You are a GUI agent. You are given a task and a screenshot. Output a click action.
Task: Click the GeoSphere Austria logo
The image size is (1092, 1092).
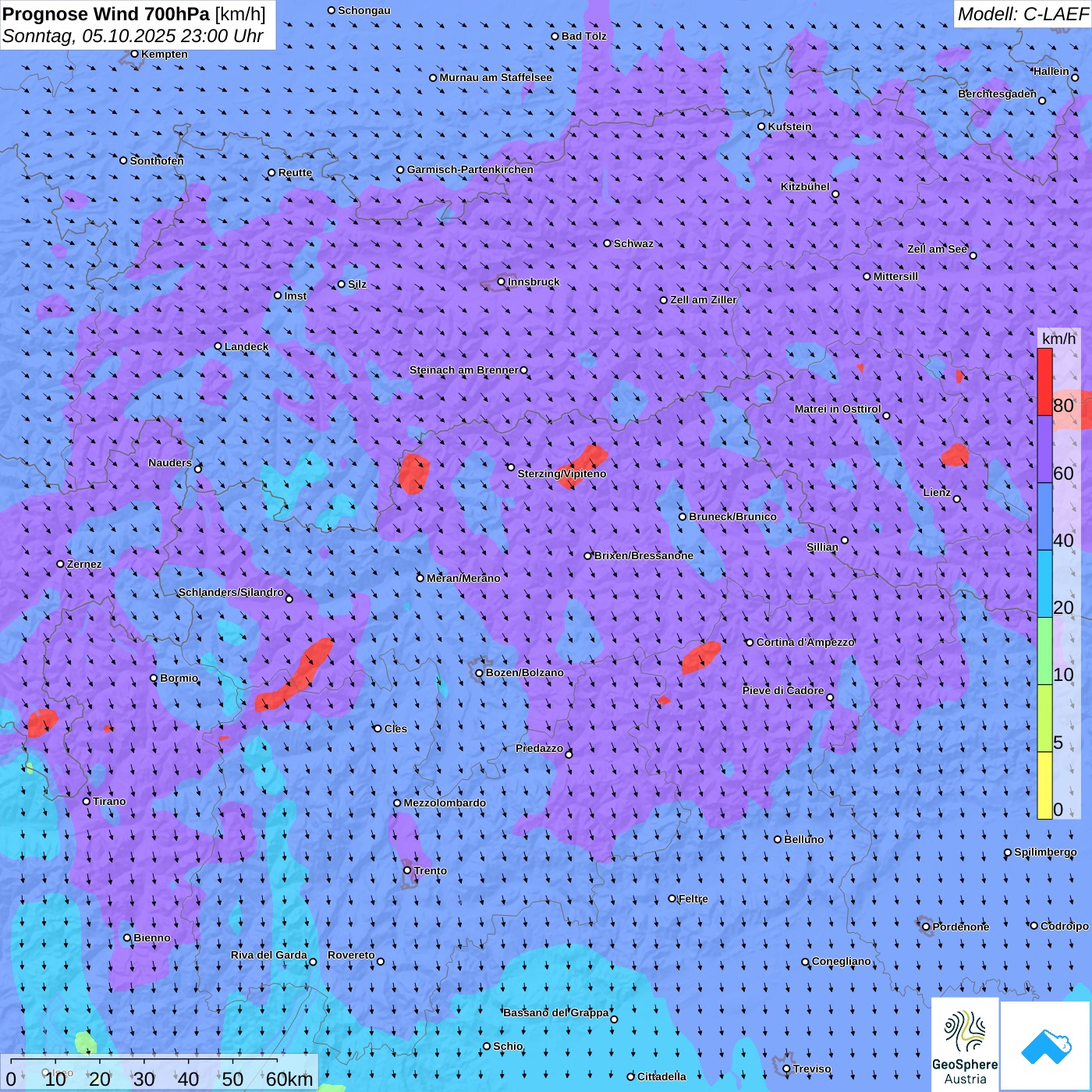point(965,1044)
